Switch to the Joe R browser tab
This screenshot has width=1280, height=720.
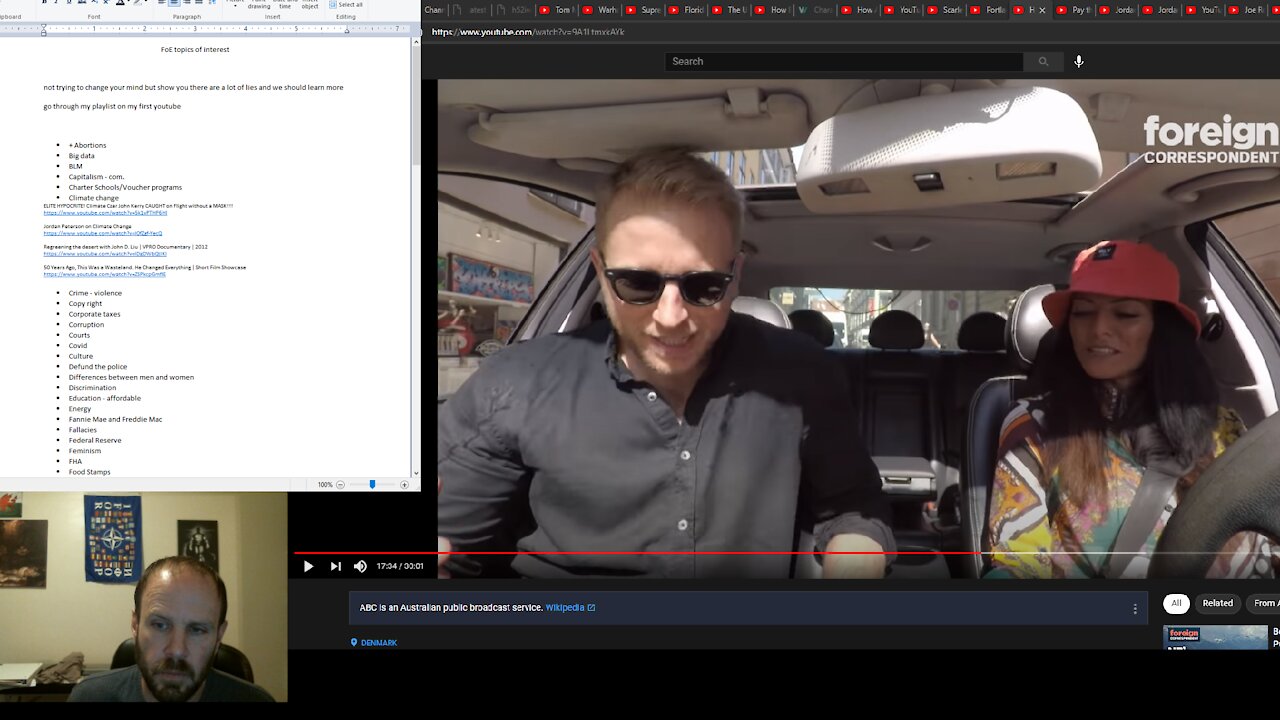pos(1247,10)
